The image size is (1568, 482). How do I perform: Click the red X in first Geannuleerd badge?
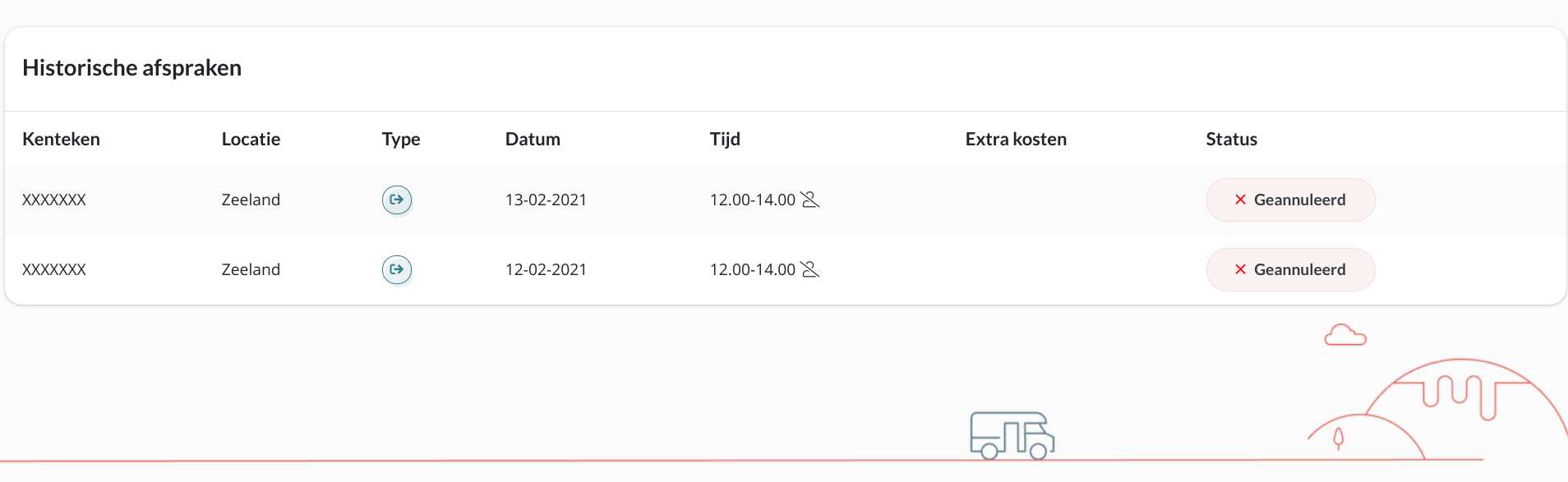1240,200
